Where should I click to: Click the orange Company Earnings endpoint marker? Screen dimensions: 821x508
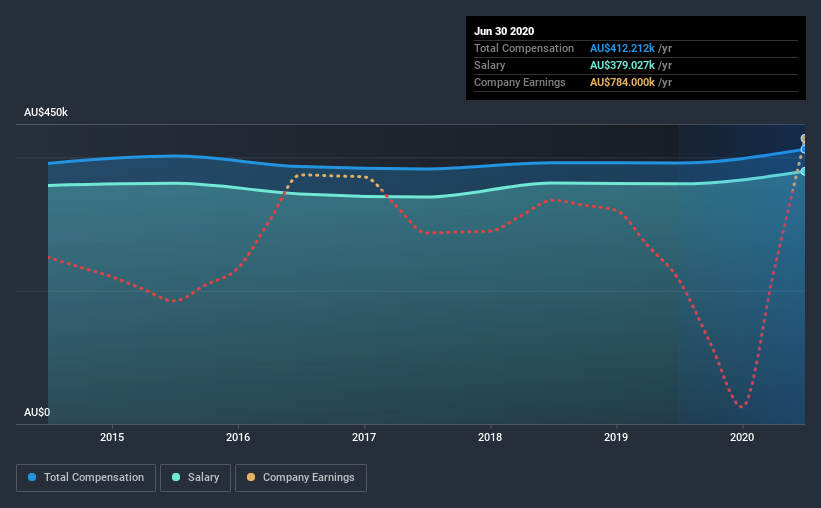(803, 139)
